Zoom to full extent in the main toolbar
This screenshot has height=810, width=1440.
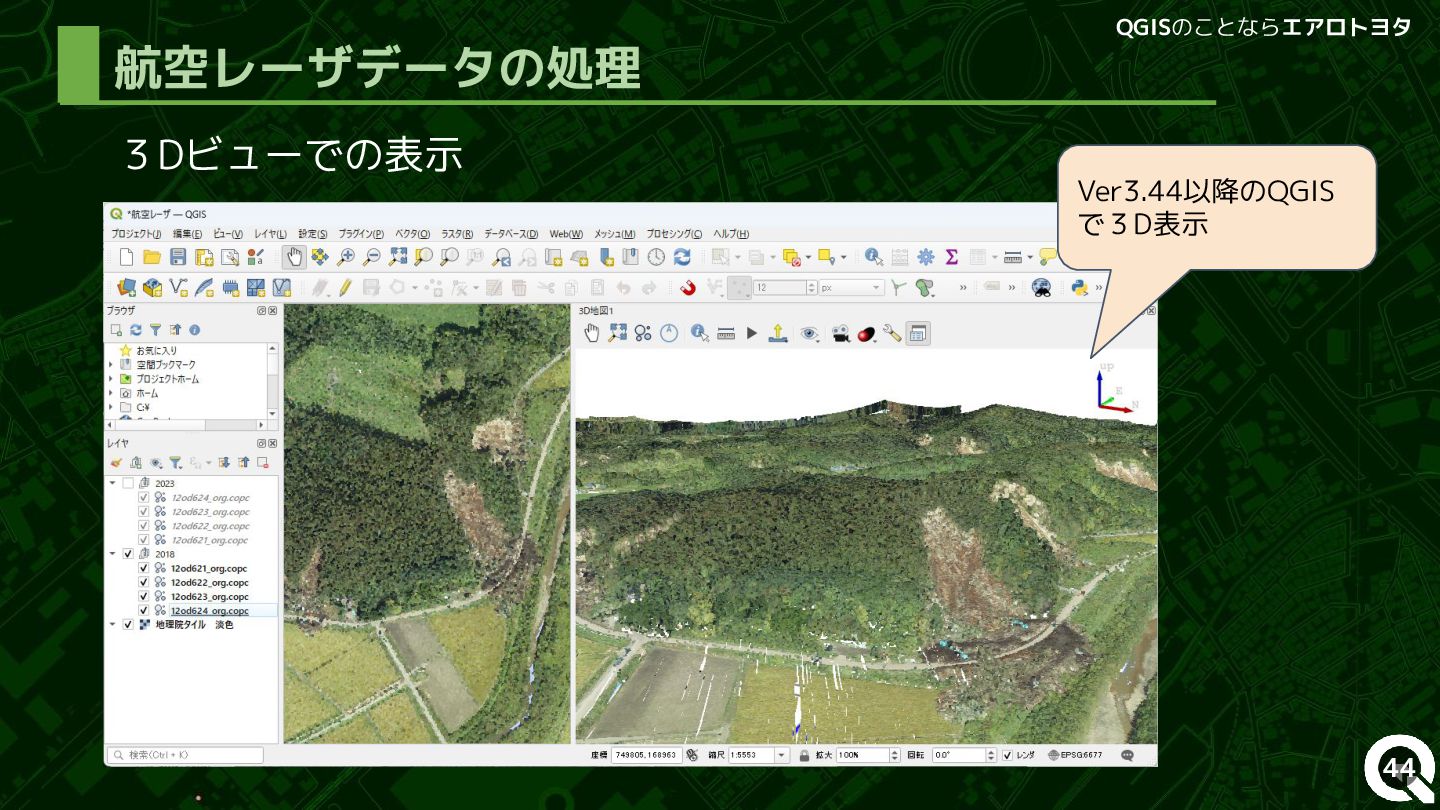pyautogui.click(x=398, y=257)
